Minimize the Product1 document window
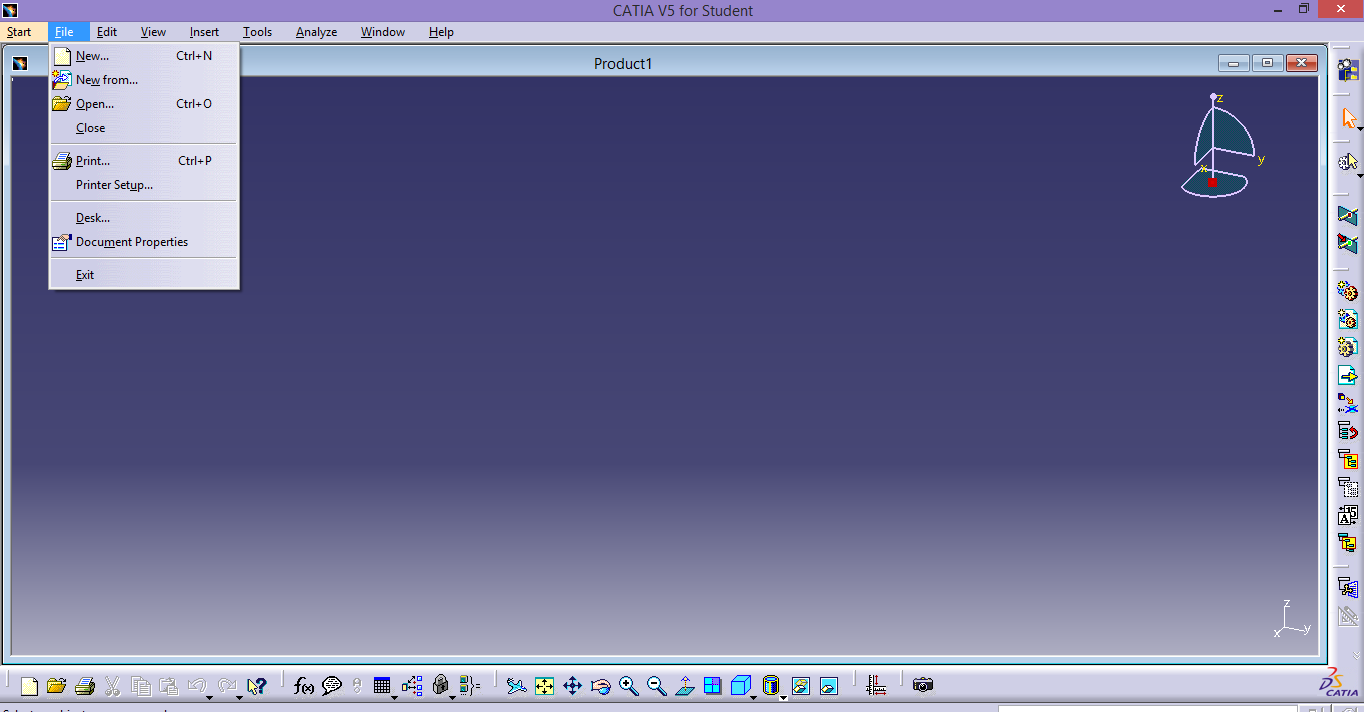 click(1233, 63)
